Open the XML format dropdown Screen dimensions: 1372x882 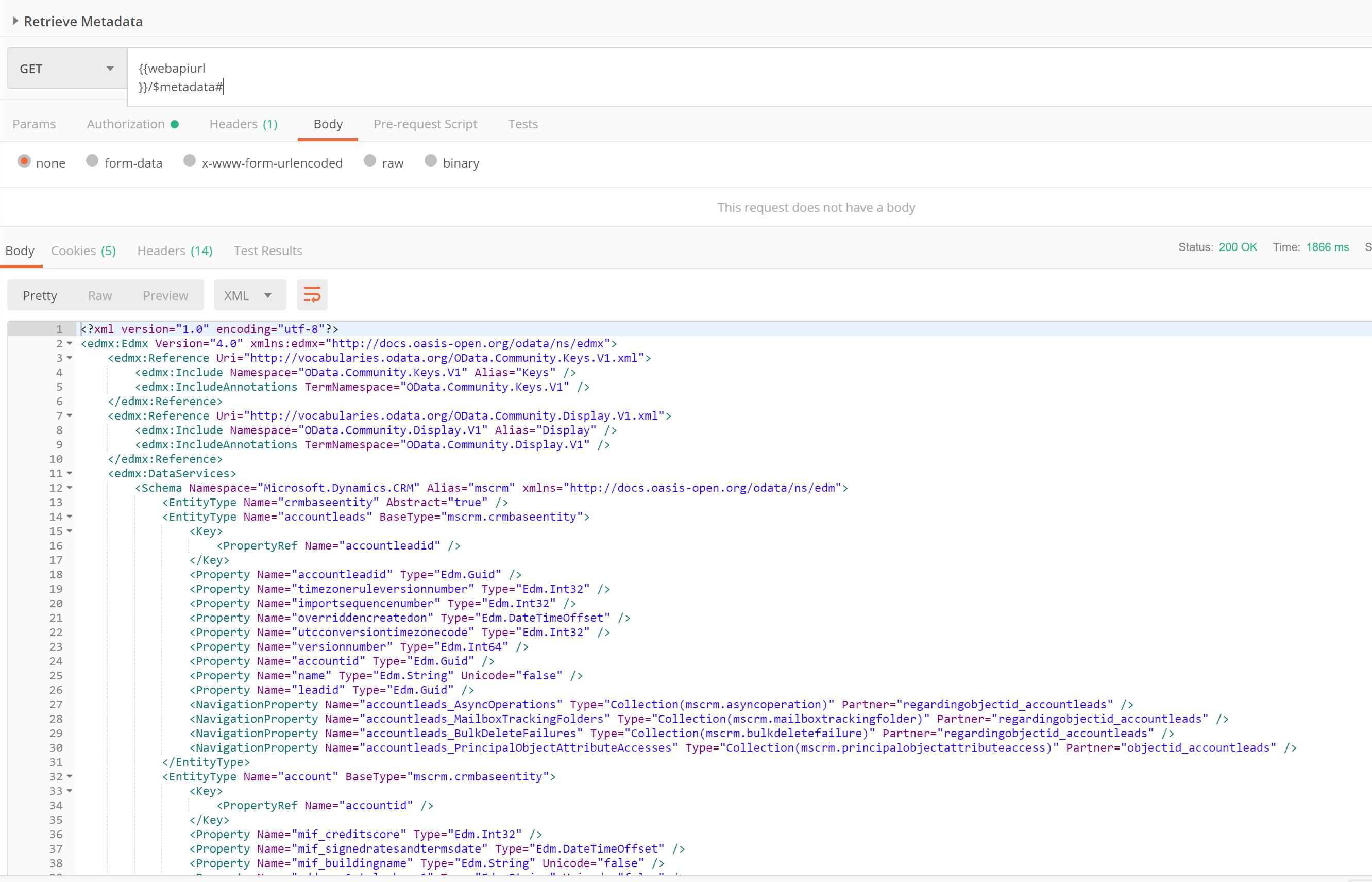coord(249,295)
